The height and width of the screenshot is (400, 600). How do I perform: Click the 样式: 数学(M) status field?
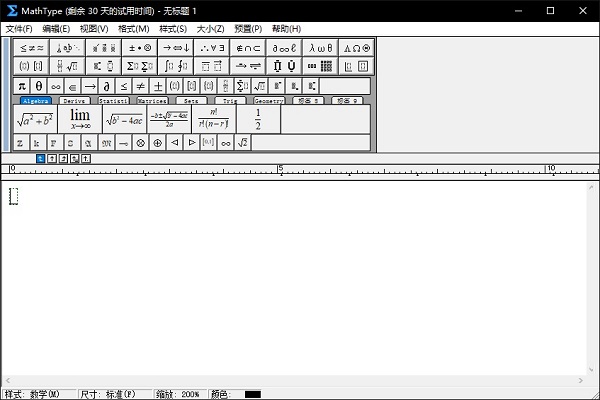pos(39,394)
